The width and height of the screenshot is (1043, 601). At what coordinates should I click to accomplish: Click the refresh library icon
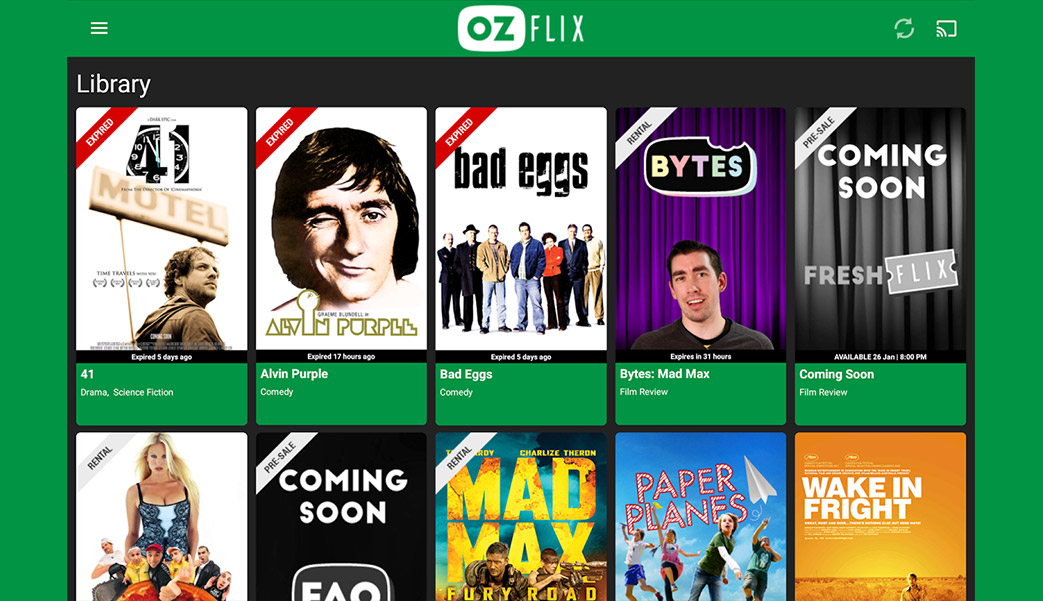coord(903,29)
